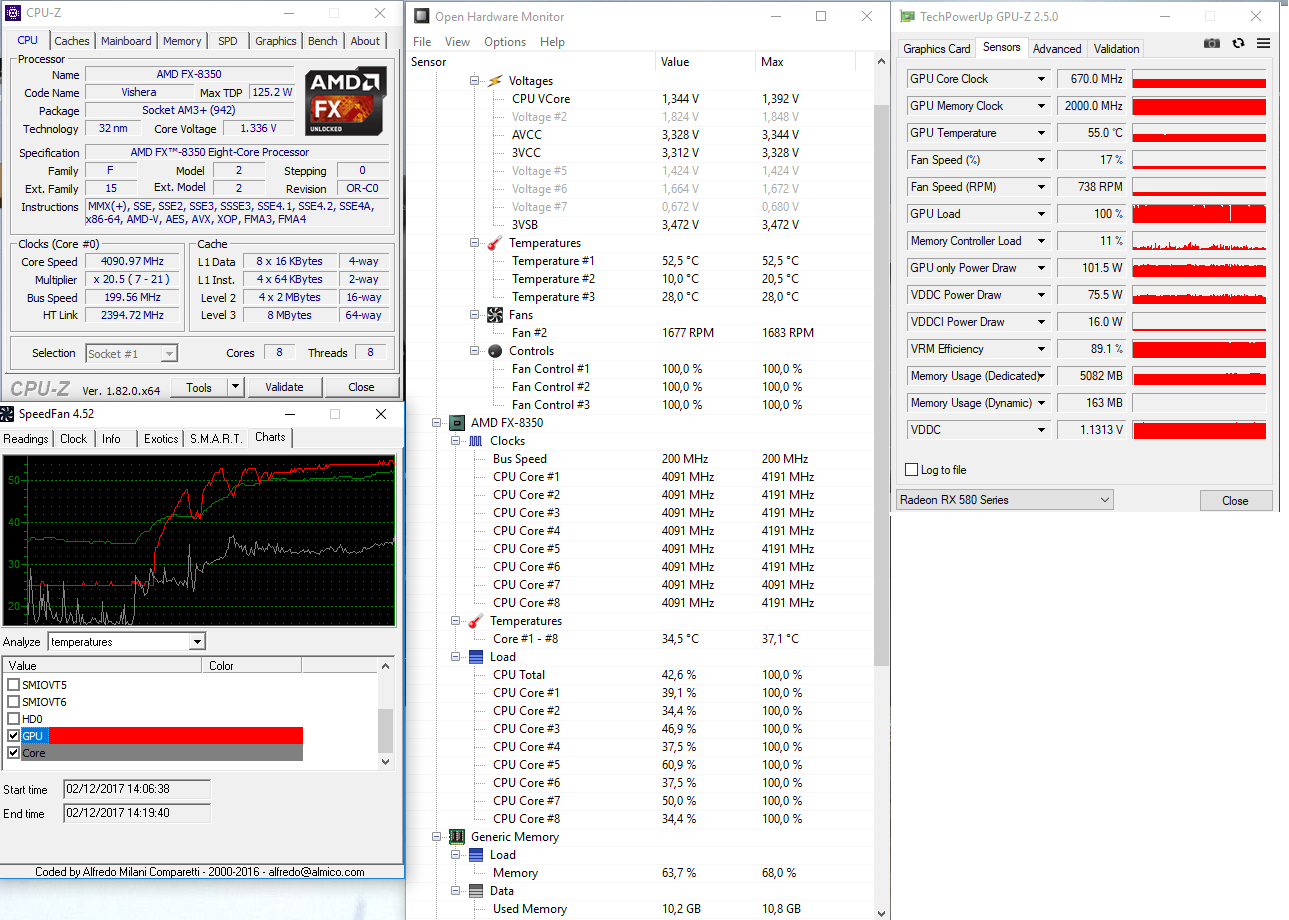Image resolution: width=1289 pixels, height=920 pixels.
Task: Click the Data icon under Generic Memory
Action: click(476, 891)
